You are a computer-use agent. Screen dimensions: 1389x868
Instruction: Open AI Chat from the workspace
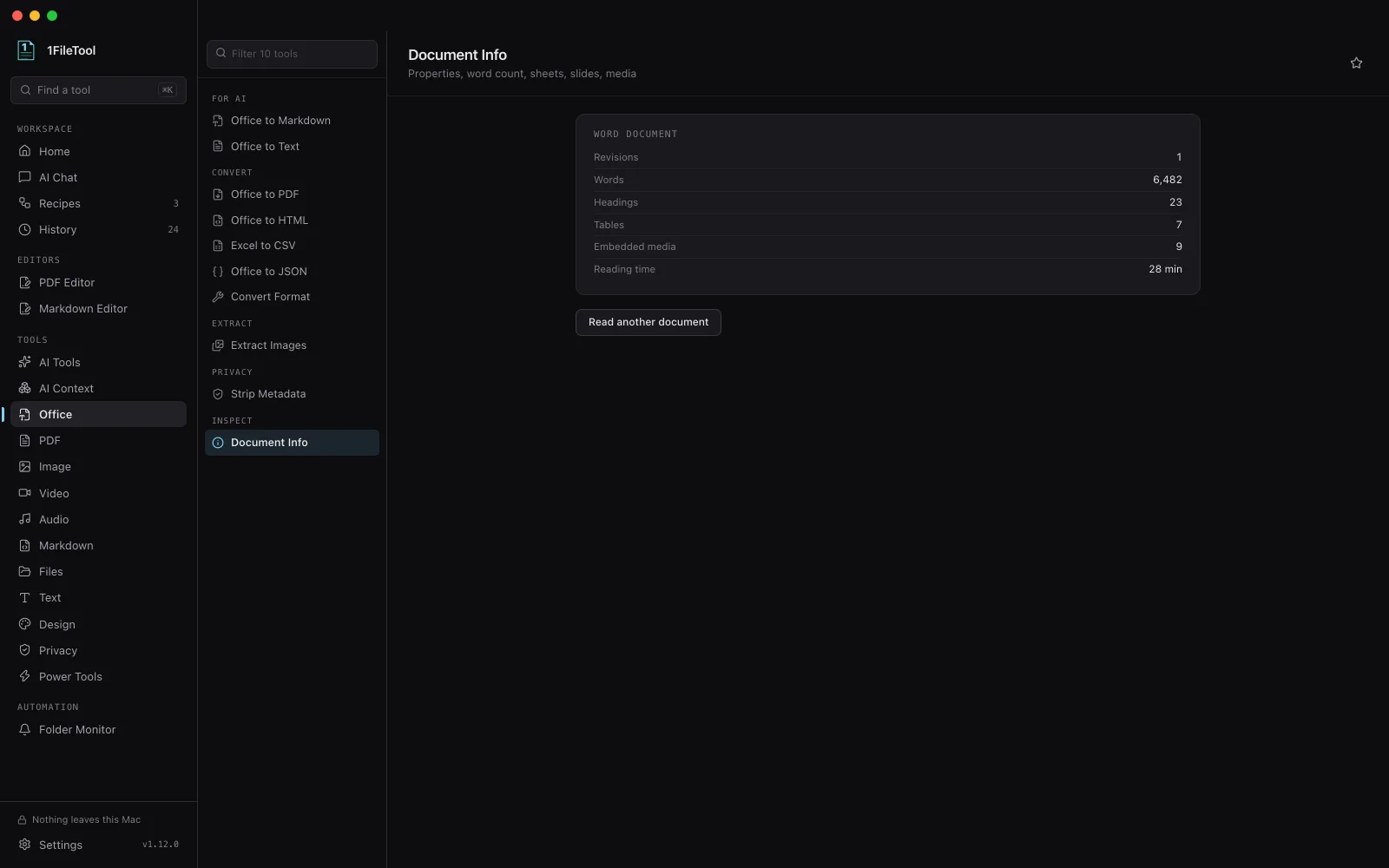pyautogui.click(x=98, y=177)
